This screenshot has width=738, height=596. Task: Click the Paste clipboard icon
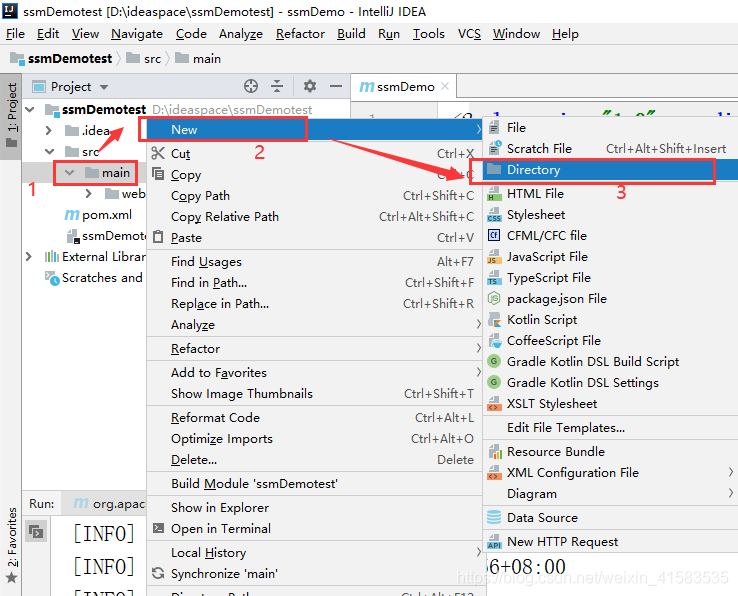pos(158,237)
